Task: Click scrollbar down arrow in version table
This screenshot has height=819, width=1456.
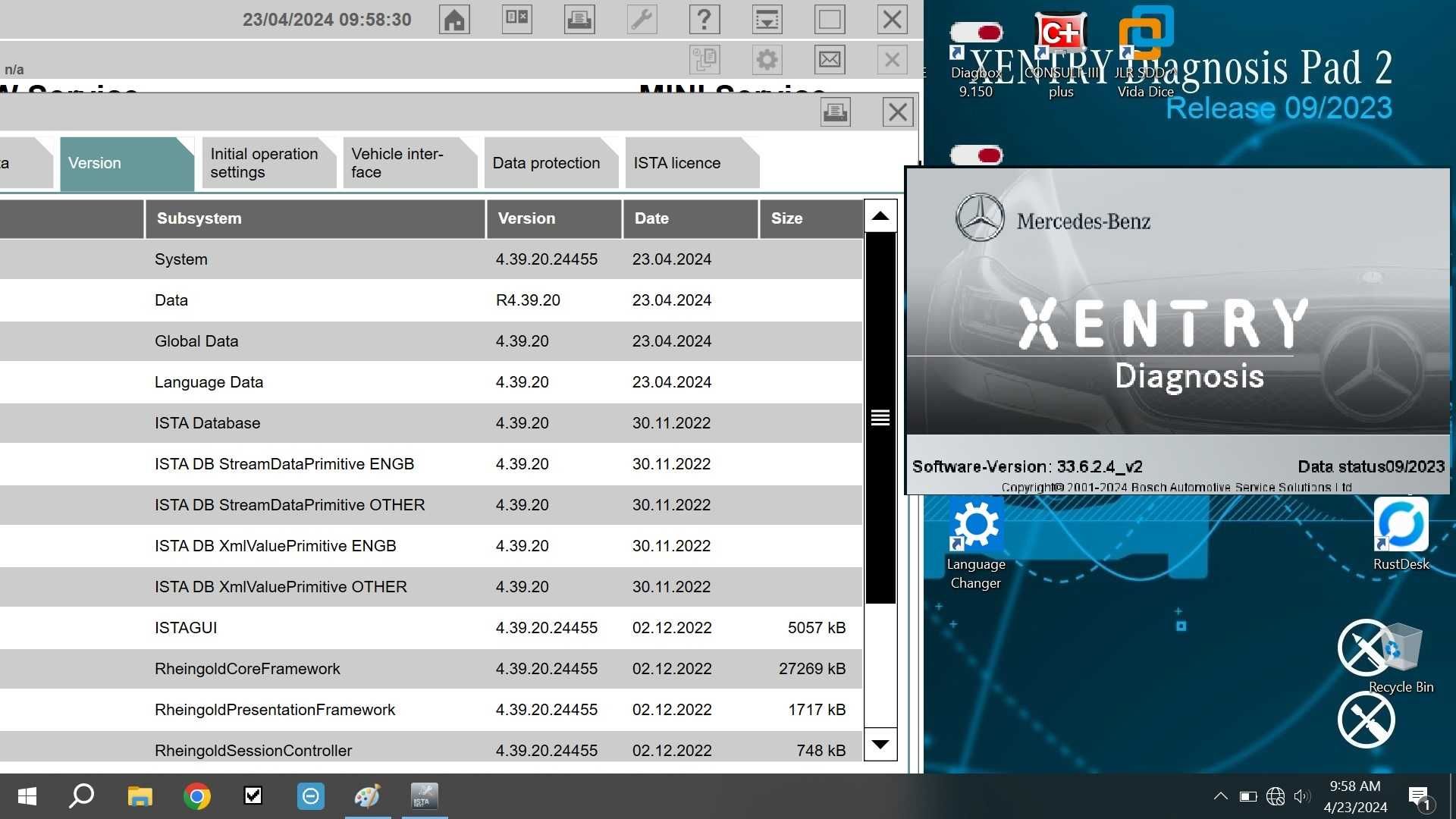Action: (880, 744)
